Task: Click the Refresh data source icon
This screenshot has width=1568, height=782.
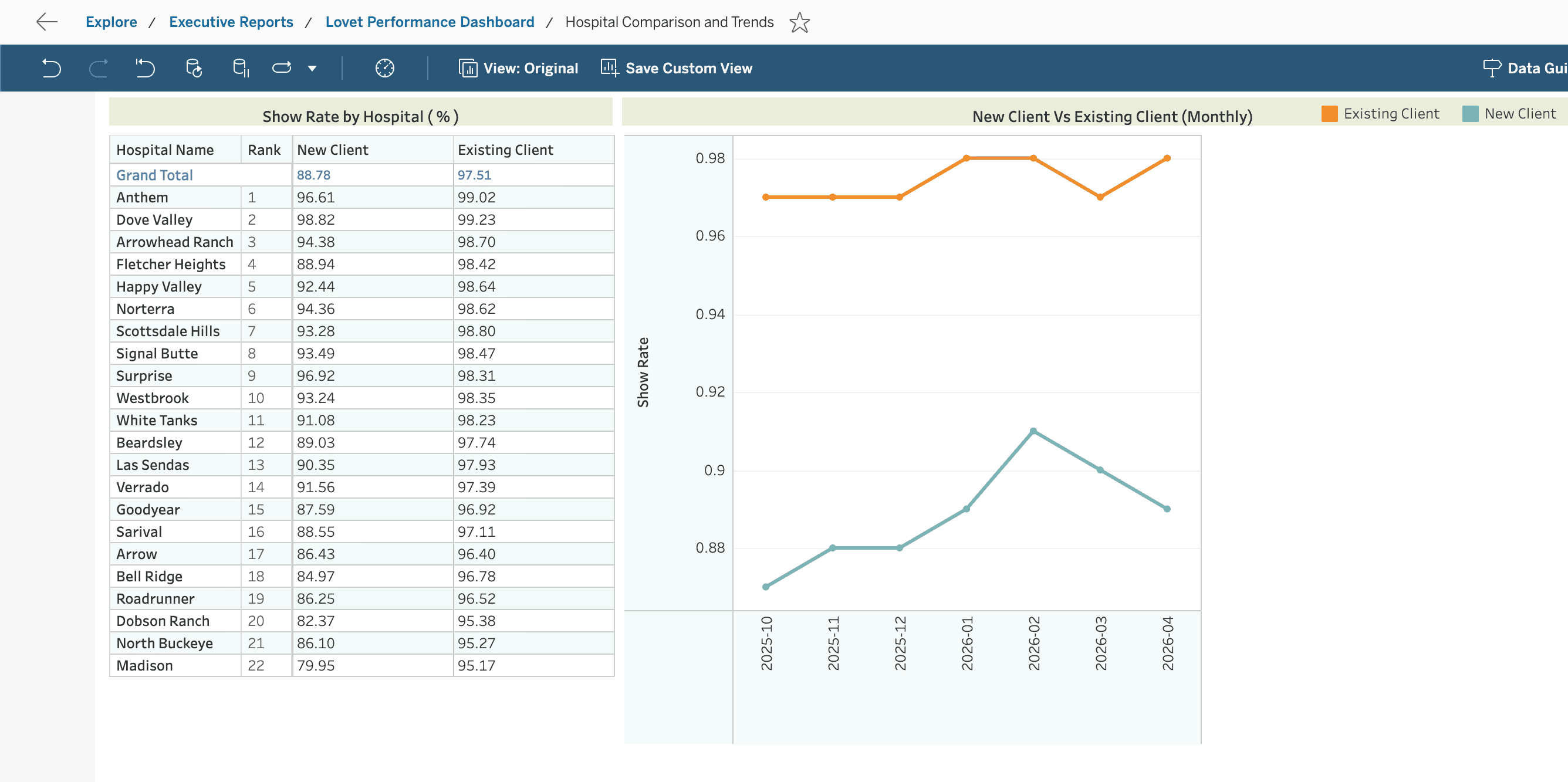Action: coord(194,68)
